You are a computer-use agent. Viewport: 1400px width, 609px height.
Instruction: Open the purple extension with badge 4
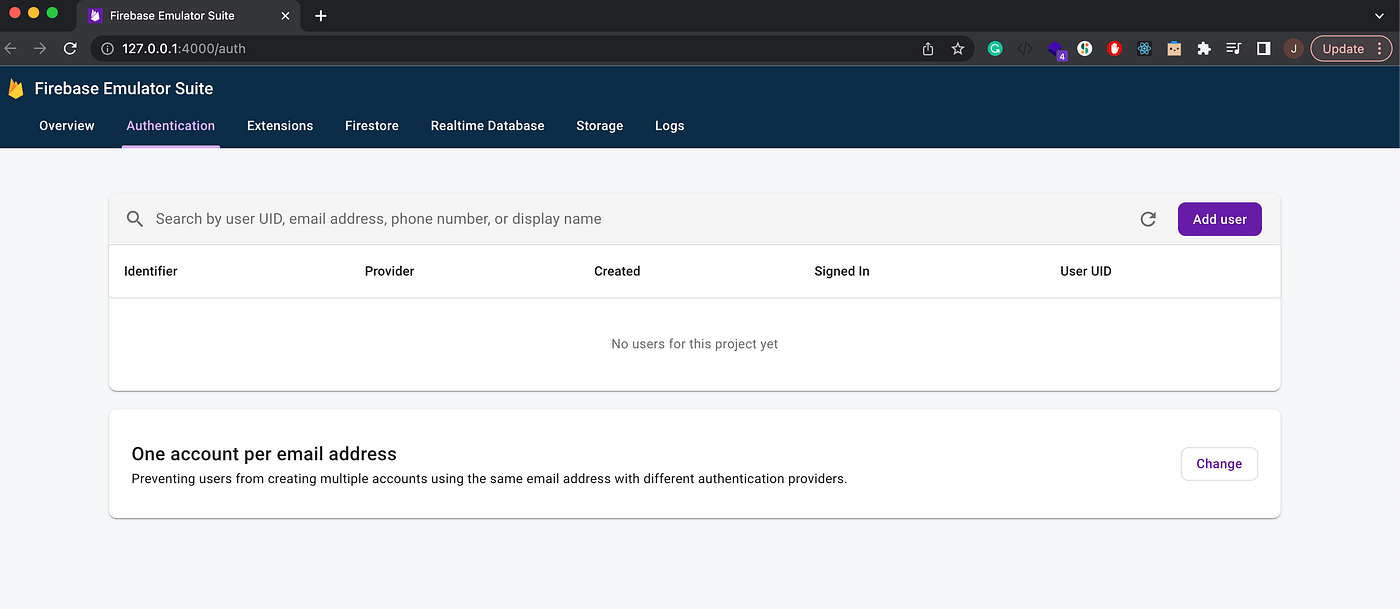tap(1056, 49)
